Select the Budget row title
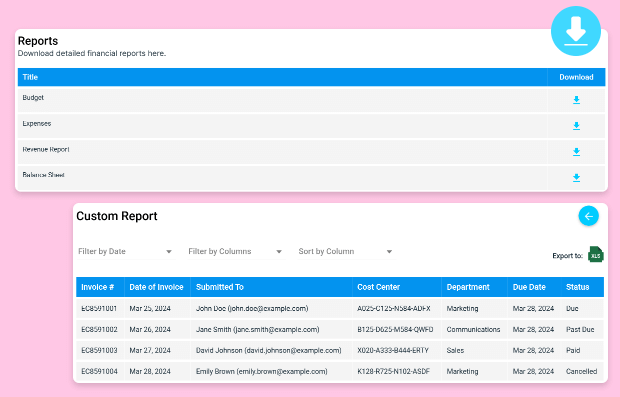Screen dimensions: 620x397 click(x=33, y=98)
